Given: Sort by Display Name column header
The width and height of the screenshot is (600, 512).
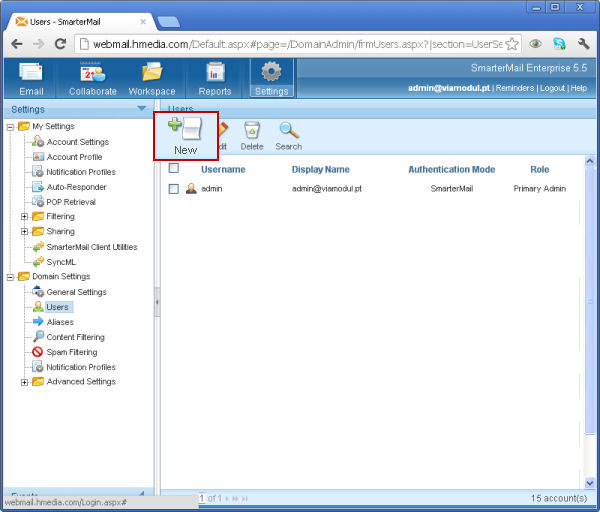Looking at the screenshot, I should tap(321, 170).
